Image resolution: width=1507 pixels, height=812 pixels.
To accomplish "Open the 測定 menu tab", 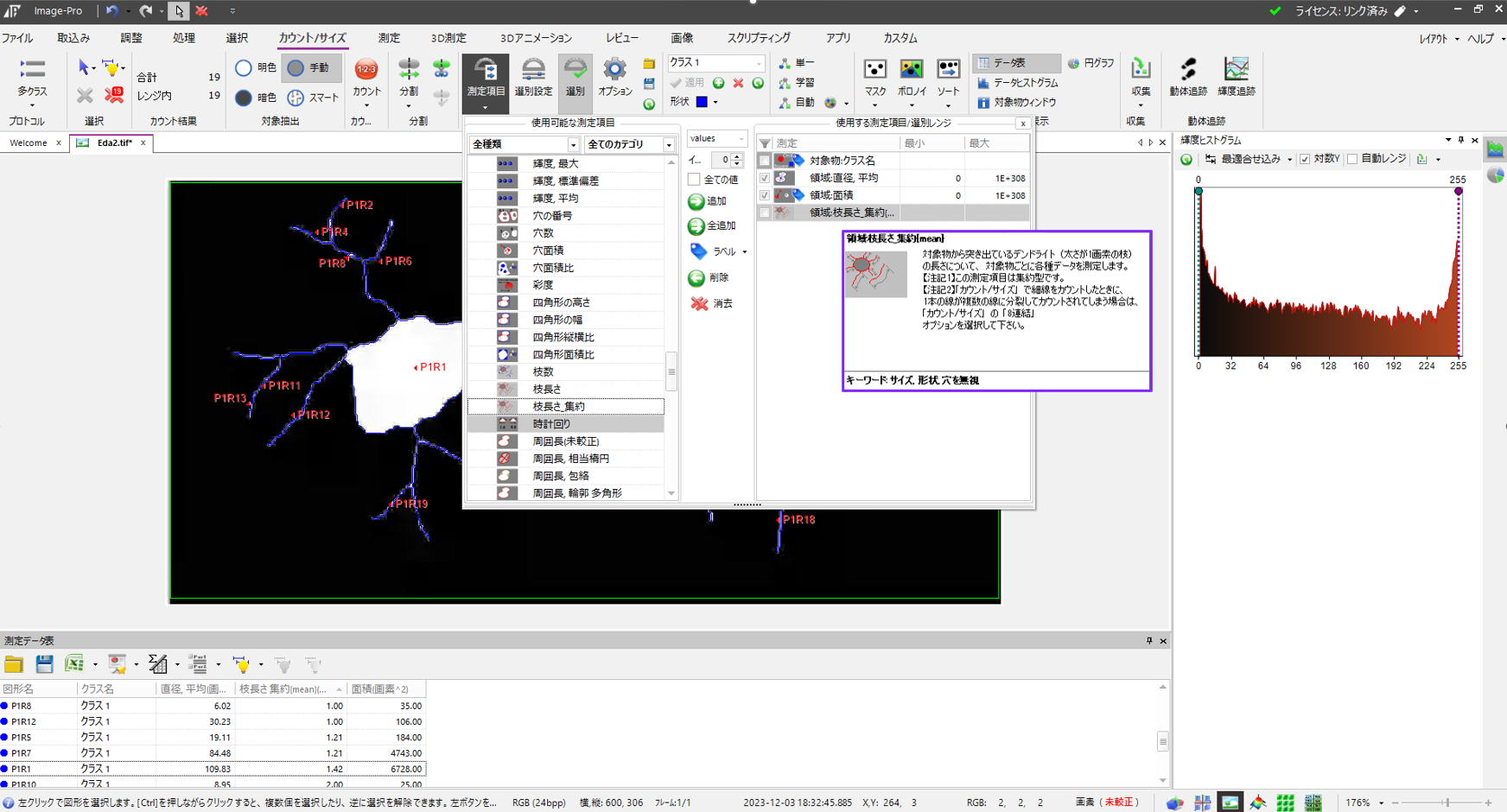I will tap(389, 38).
